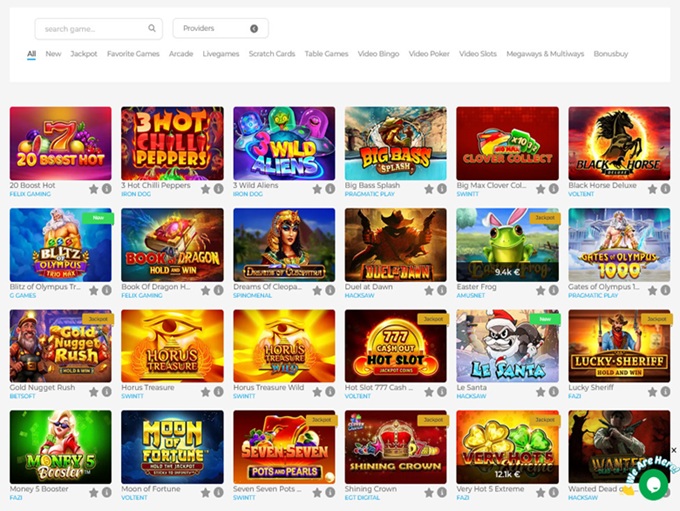This screenshot has height=511, width=680.
Task: Favorite 3 Wild Aliens with star
Action: (317, 188)
